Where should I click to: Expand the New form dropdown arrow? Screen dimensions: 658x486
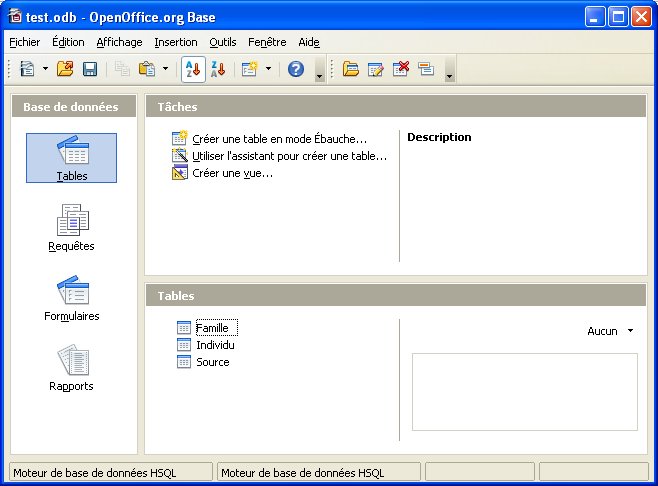[x=268, y=68]
